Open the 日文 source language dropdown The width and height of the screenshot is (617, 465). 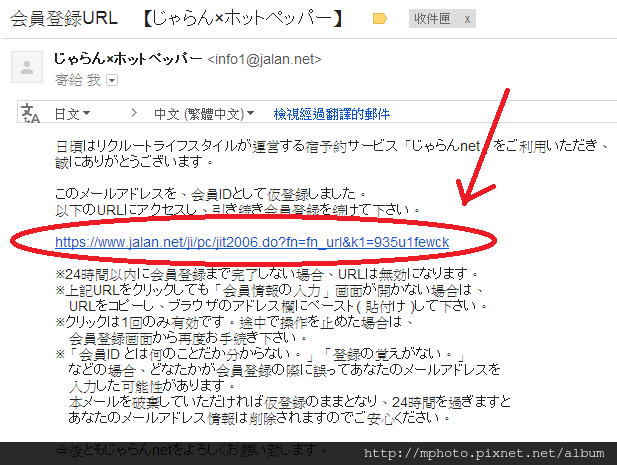pos(72,114)
